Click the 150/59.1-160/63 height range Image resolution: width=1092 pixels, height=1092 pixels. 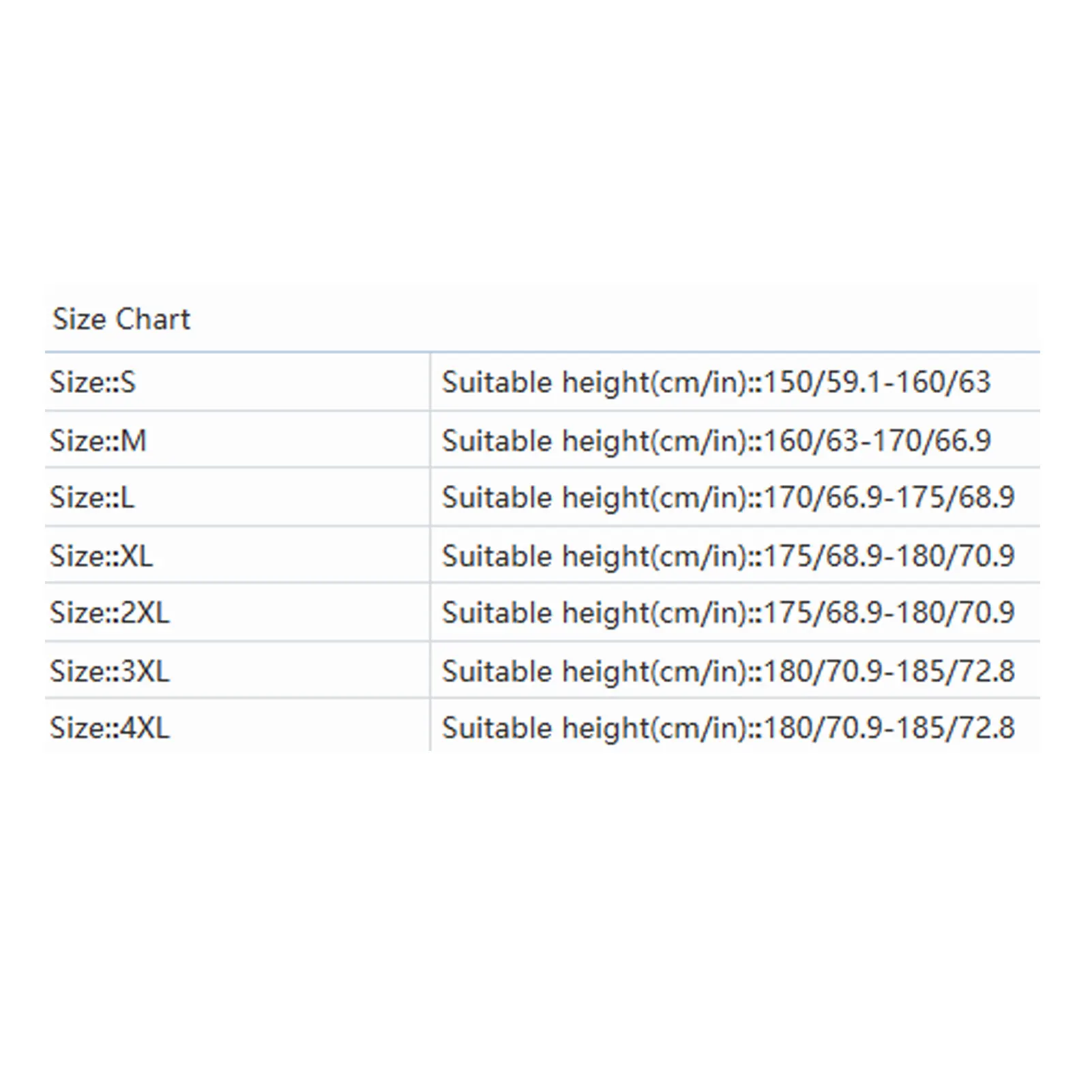click(x=876, y=382)
